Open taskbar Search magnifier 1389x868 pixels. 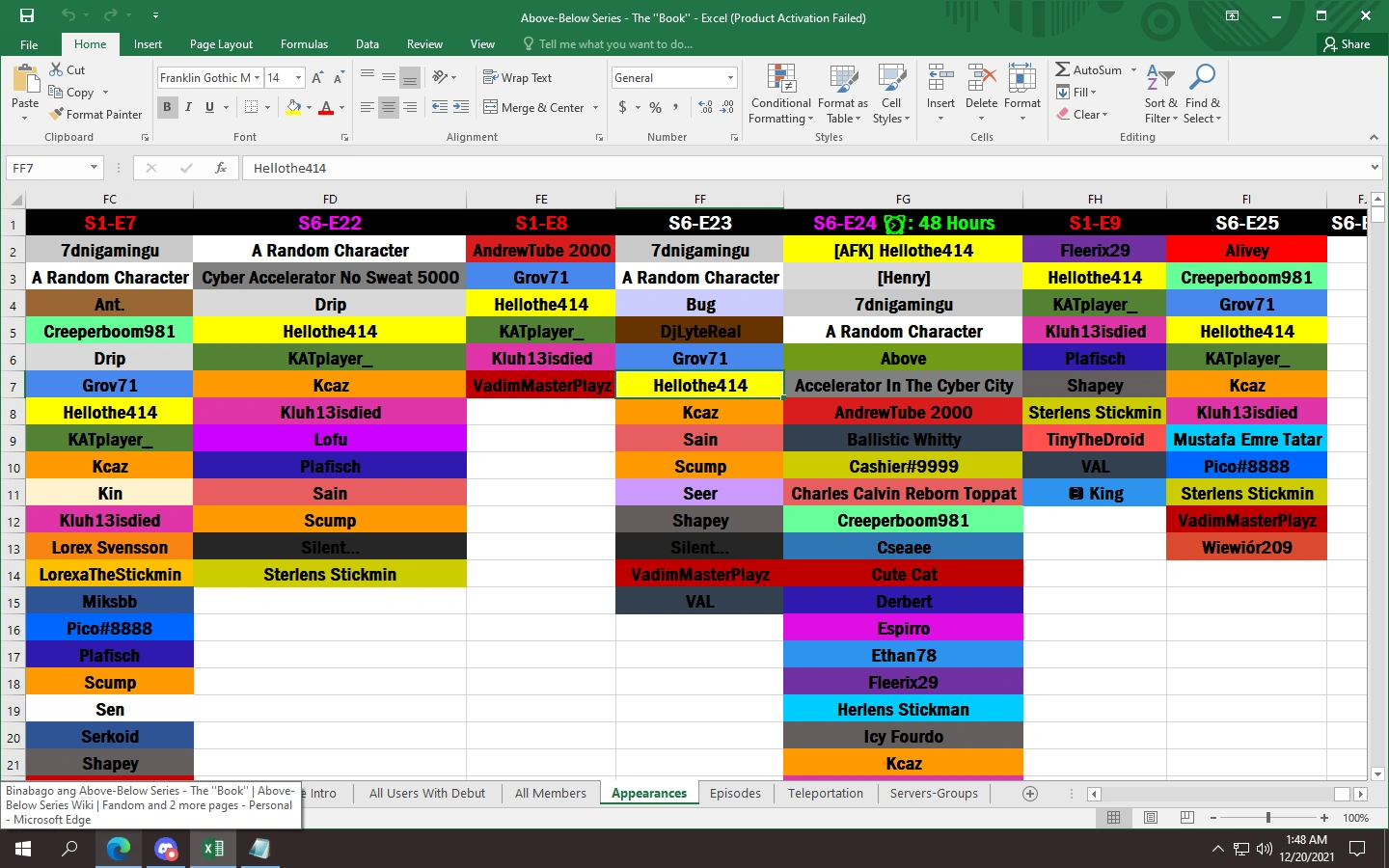coord(70,849)
